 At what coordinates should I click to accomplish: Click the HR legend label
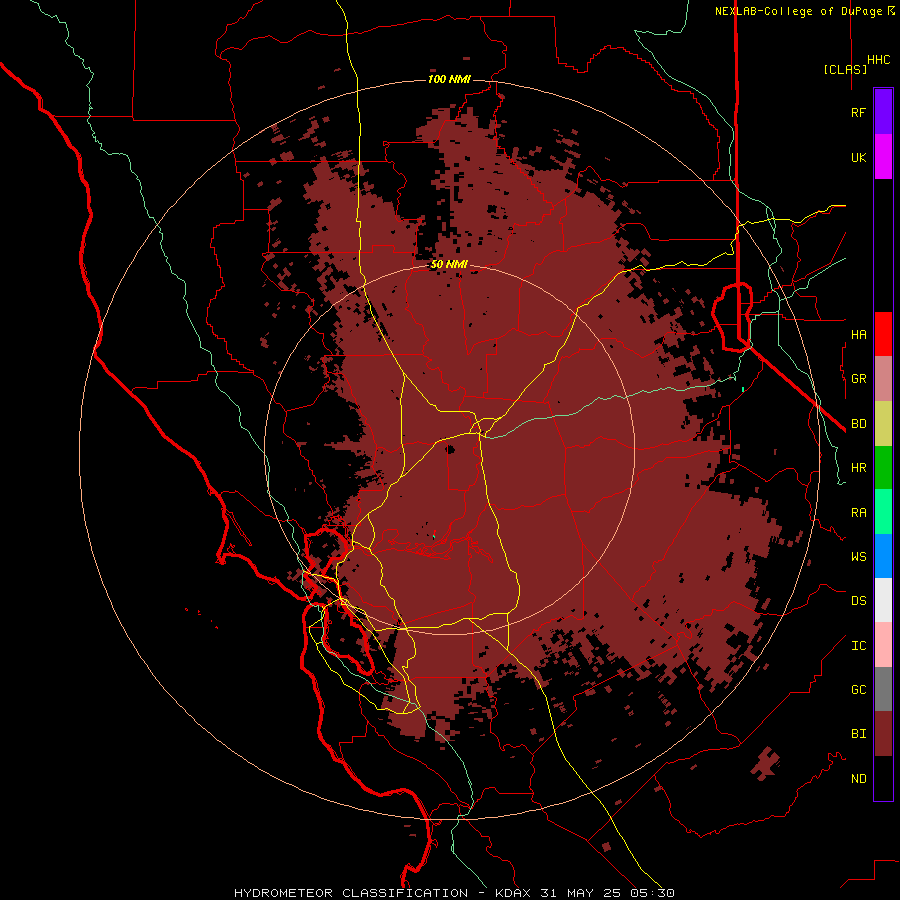pyautogui.click(x=858, y=468)
